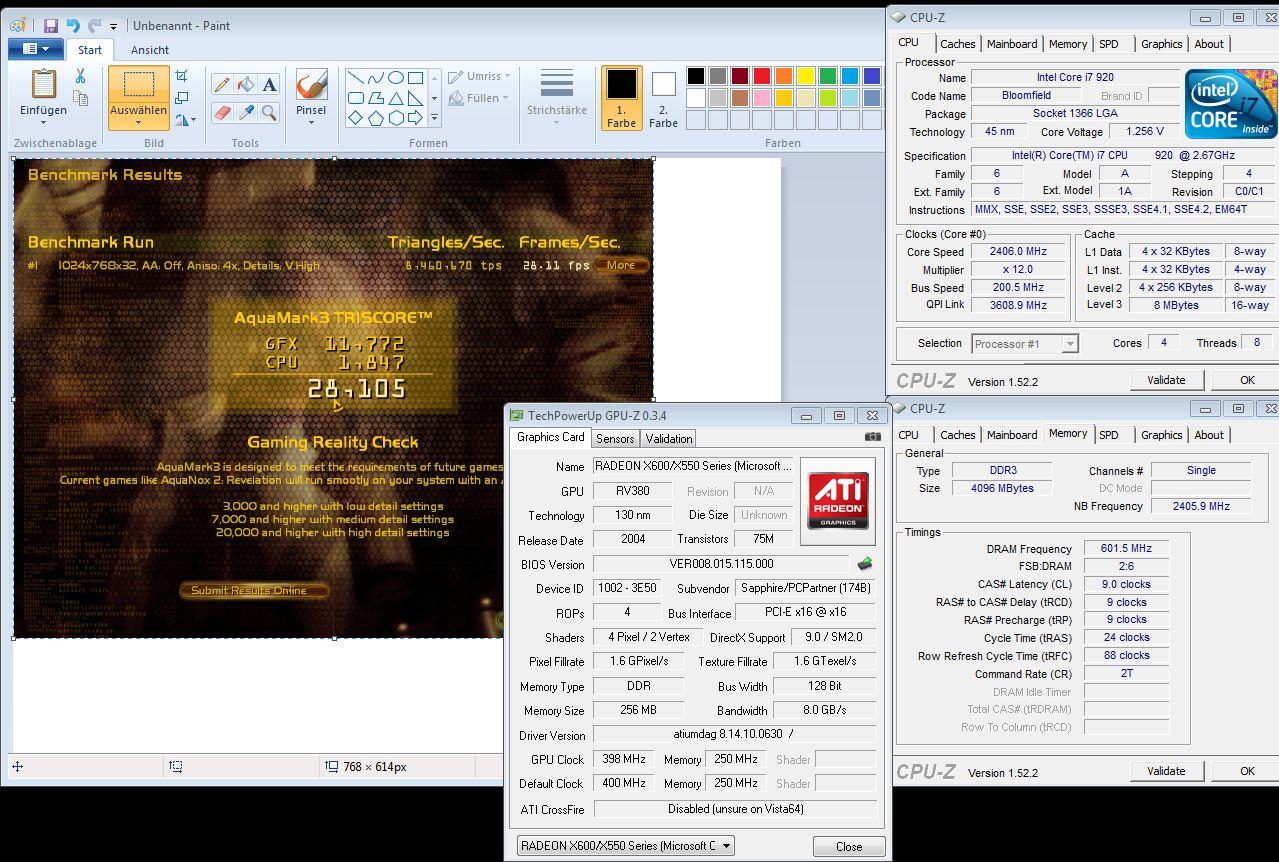The width and height of the screenshot is (1279, 862).
Task: Choose the diamond shape in Formen
Action: [x=355, y=118]
